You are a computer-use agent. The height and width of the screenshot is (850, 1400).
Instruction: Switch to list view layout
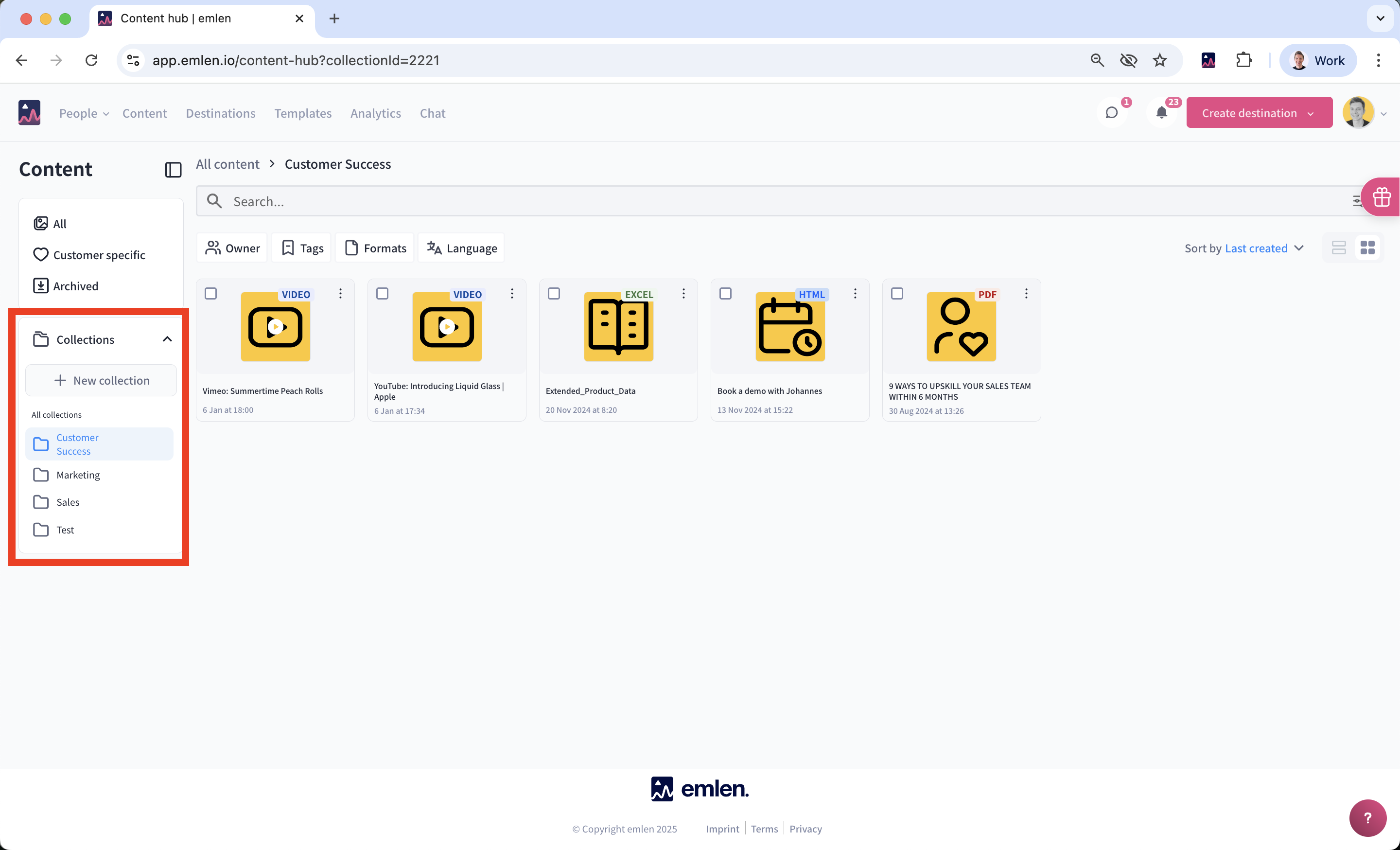pyautogui.click(x=1339, y=248)
